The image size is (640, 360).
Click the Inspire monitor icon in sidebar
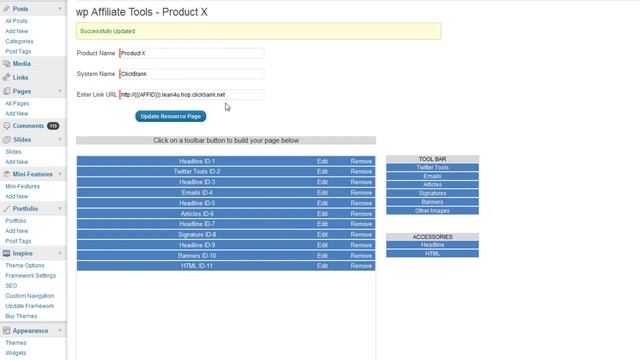pos(7,253)
